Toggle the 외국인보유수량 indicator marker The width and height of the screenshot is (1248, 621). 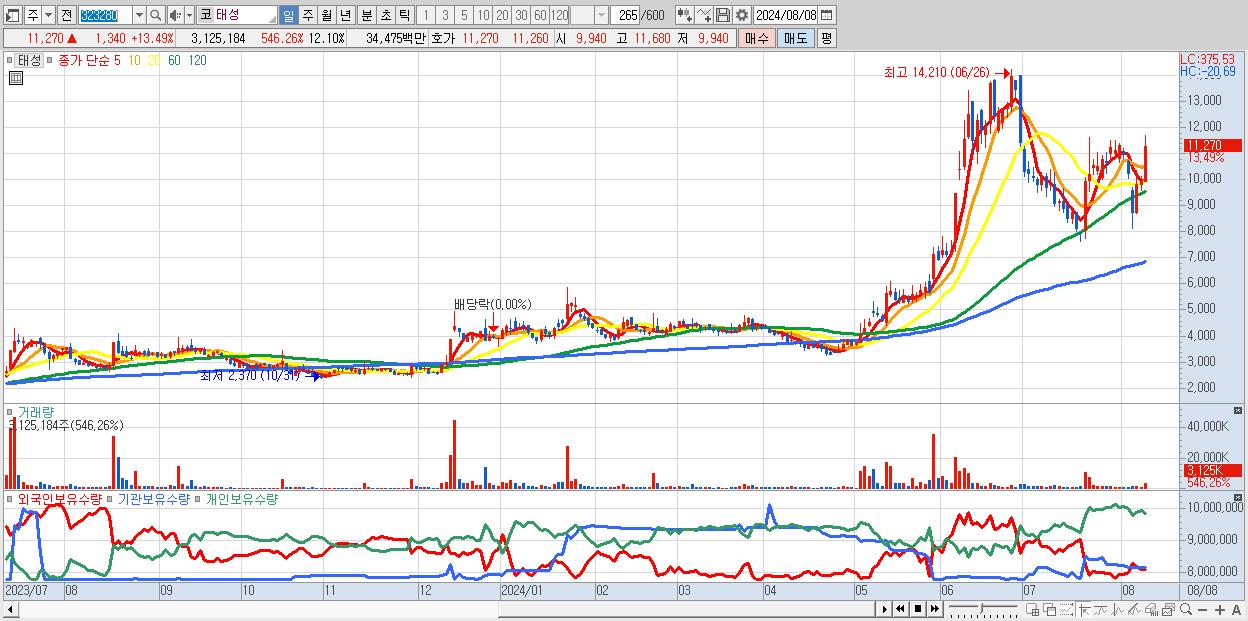[11, 498]
